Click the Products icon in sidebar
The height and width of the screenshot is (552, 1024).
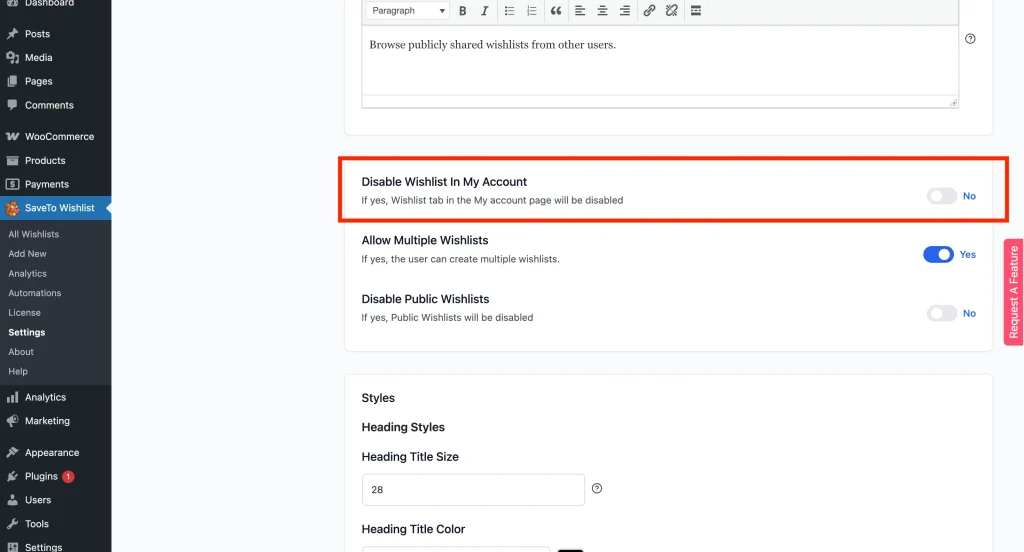[x=12, y=160]
